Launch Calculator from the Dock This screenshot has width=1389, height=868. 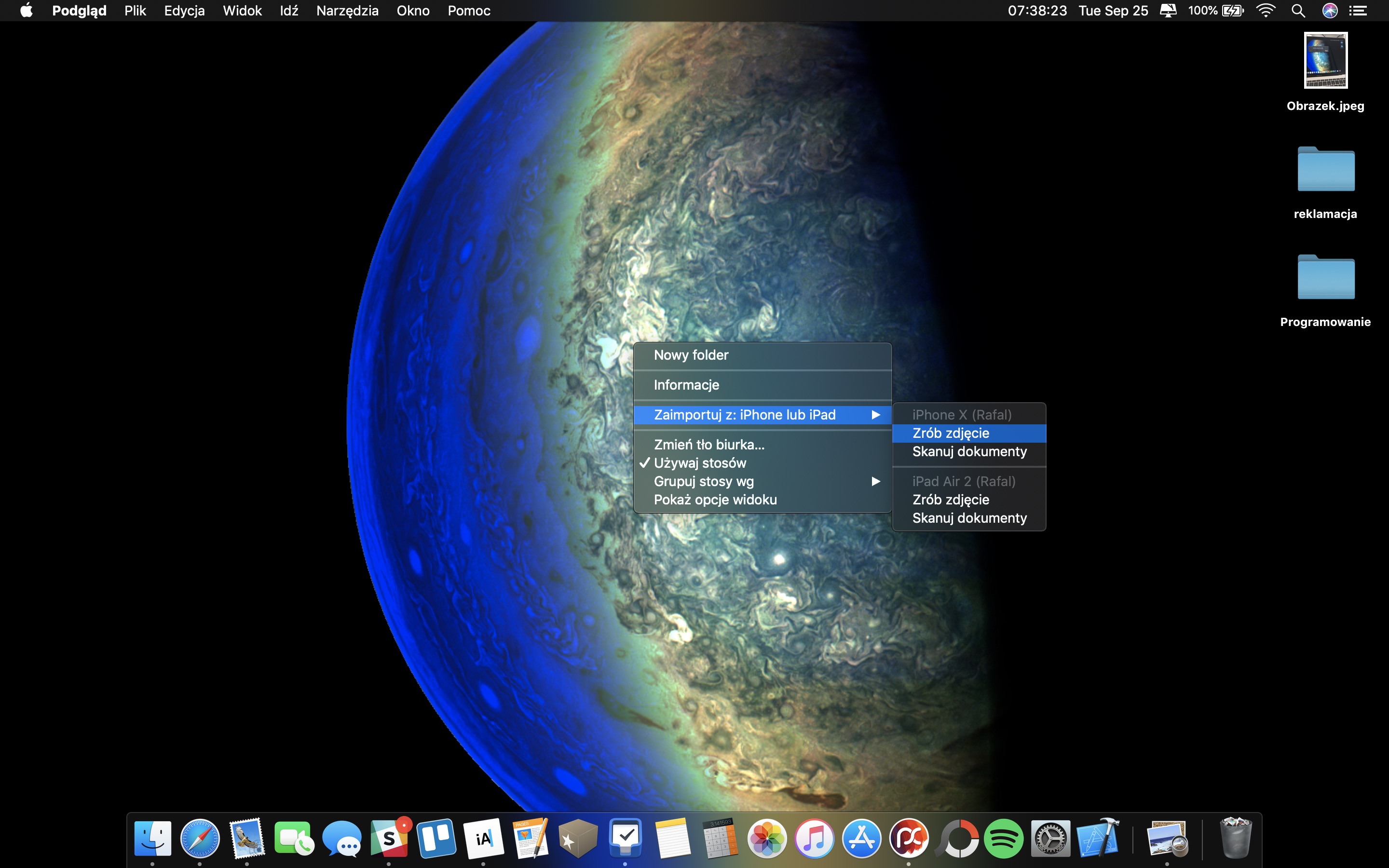point(720,839)
